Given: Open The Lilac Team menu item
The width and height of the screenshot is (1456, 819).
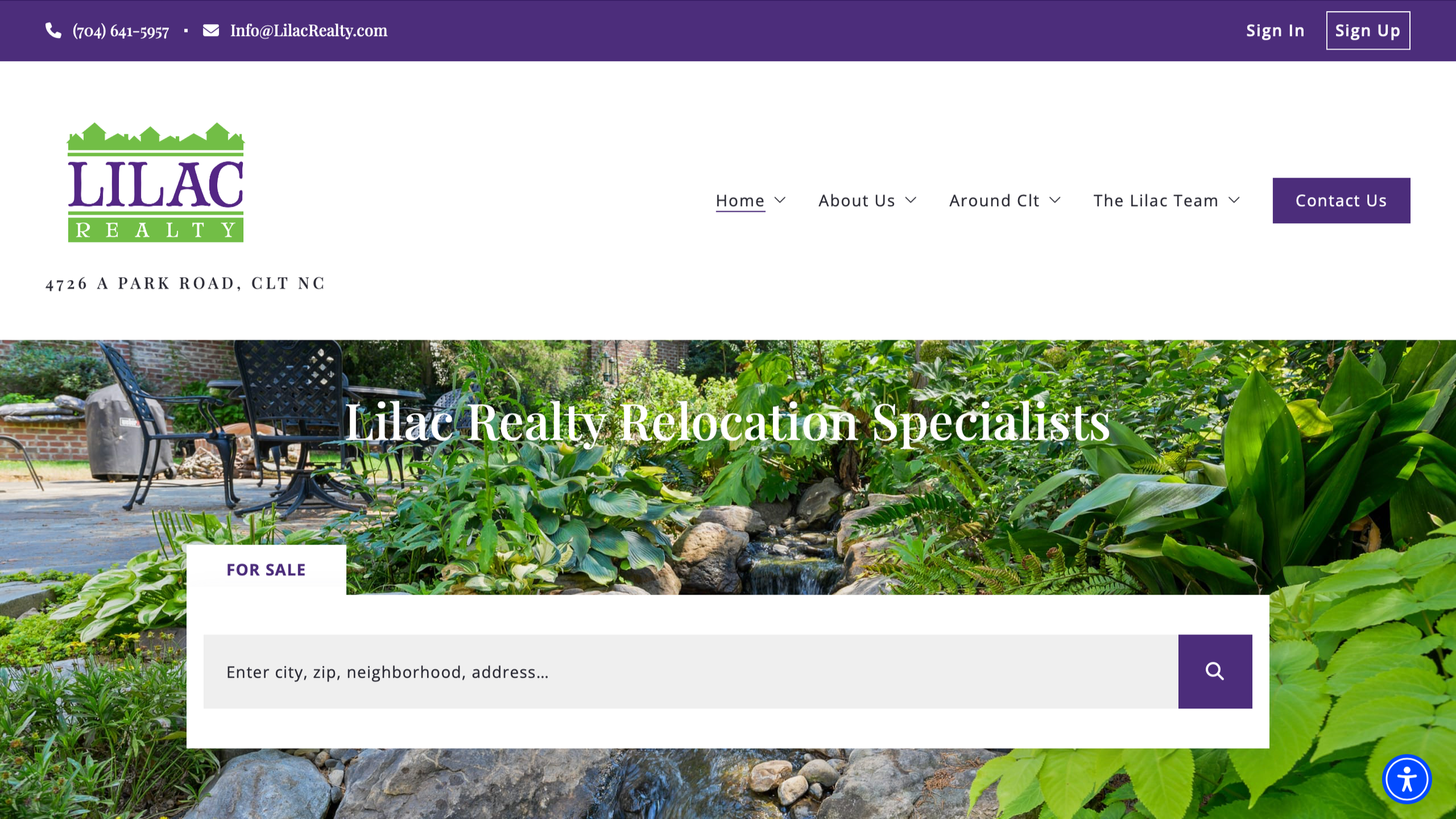Looking at the screenshot, I should [1155, 200].
